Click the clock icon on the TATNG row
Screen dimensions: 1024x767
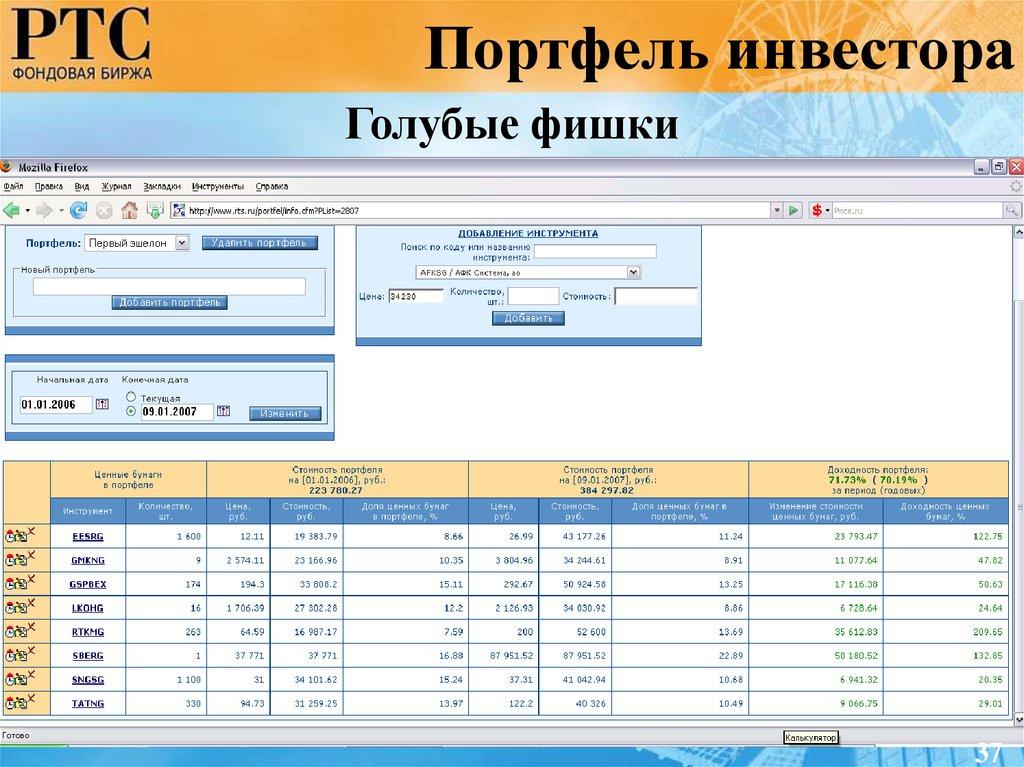[9, 704]
